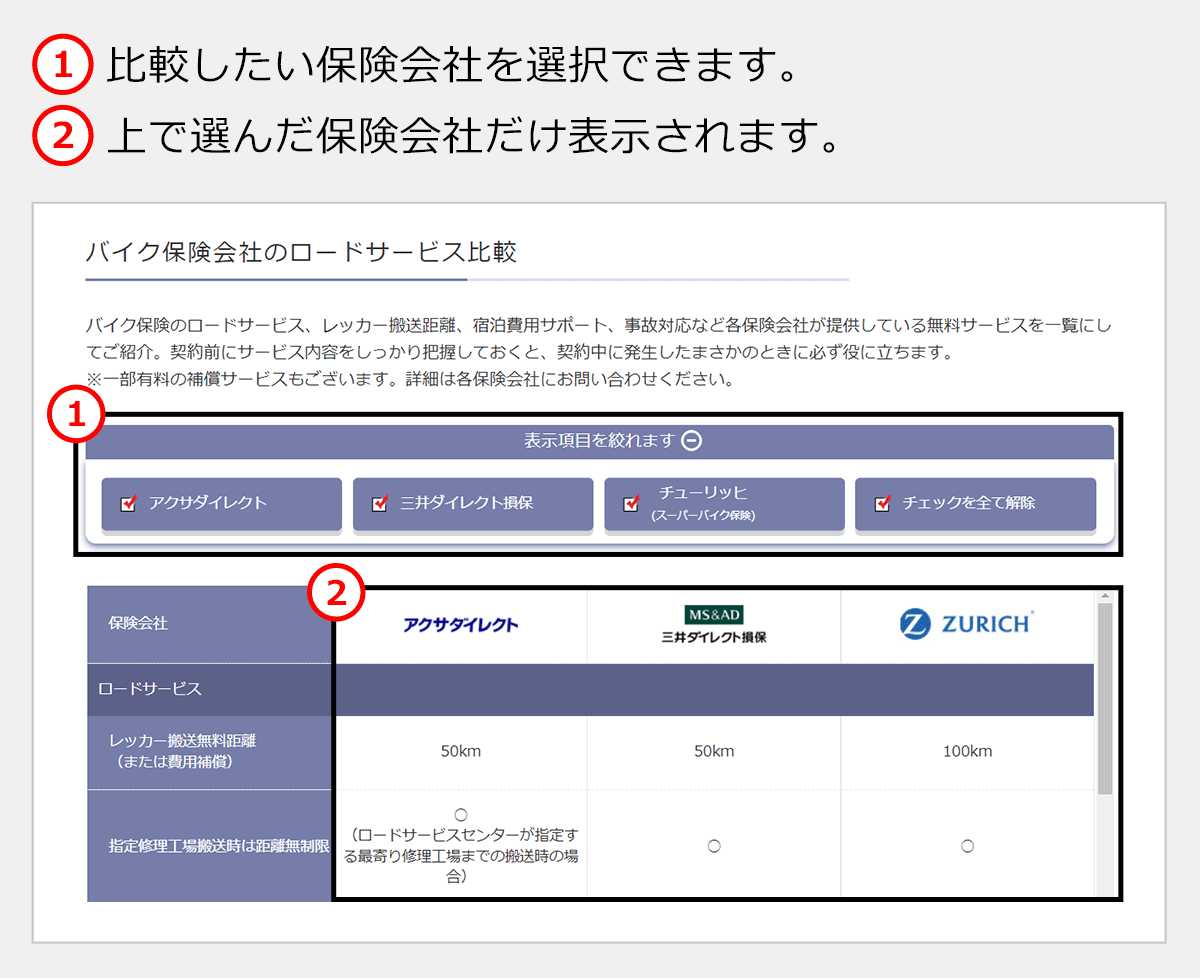Click the バイク保険会社のロードサービス比較 heading
The image size is (1200, 978).
[x=301, y=252]
